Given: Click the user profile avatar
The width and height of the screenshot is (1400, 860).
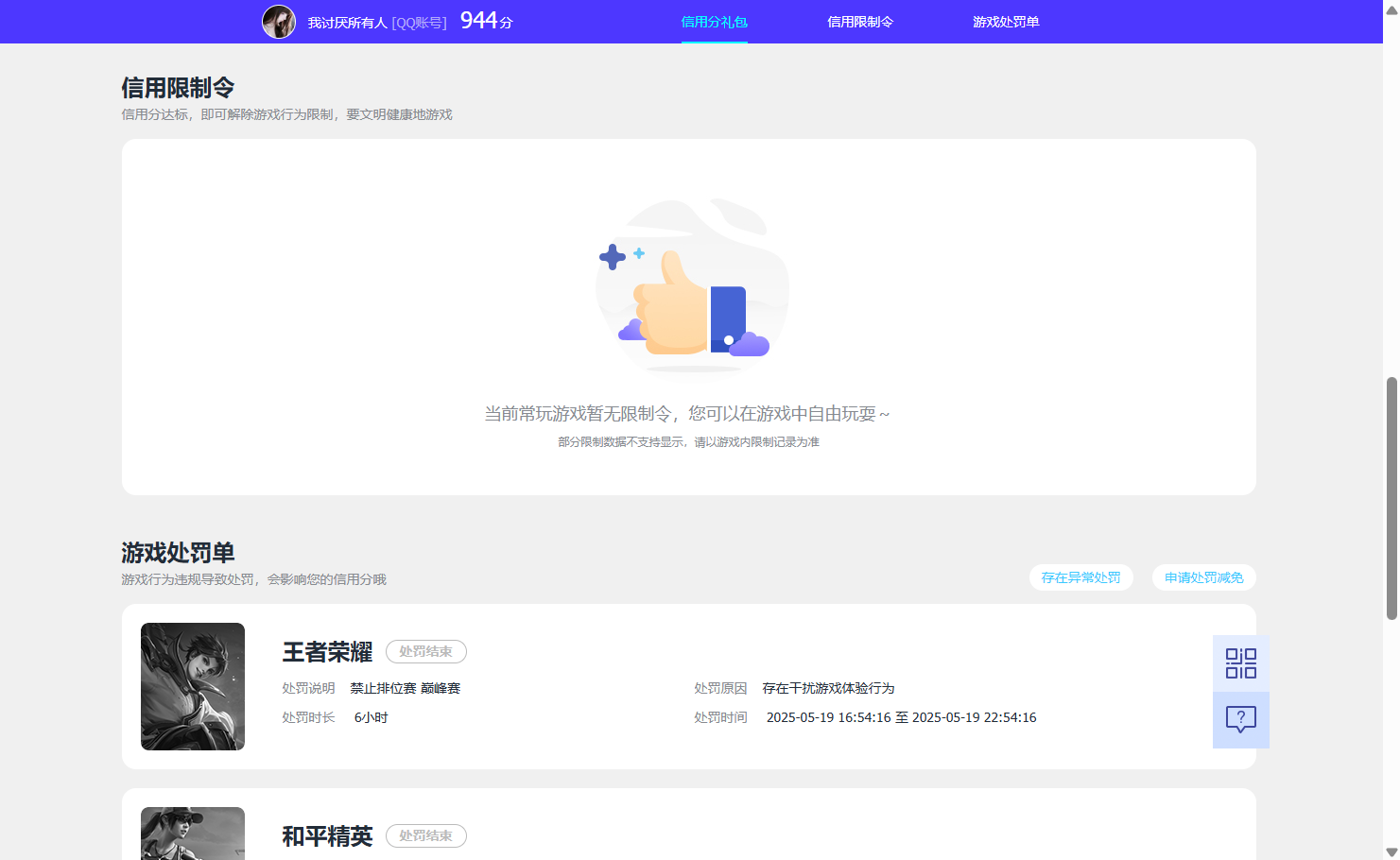Looking at the screenshot, I should (279, 21).
